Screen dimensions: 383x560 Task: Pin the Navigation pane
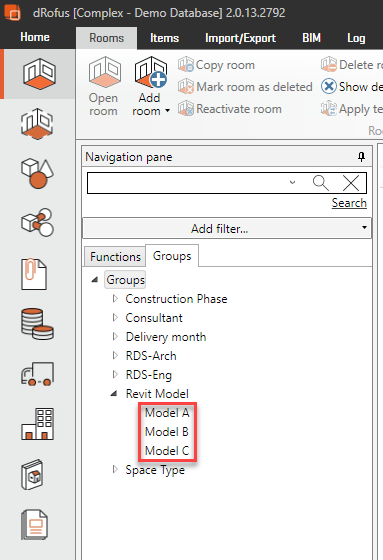[x=362, y=157]
